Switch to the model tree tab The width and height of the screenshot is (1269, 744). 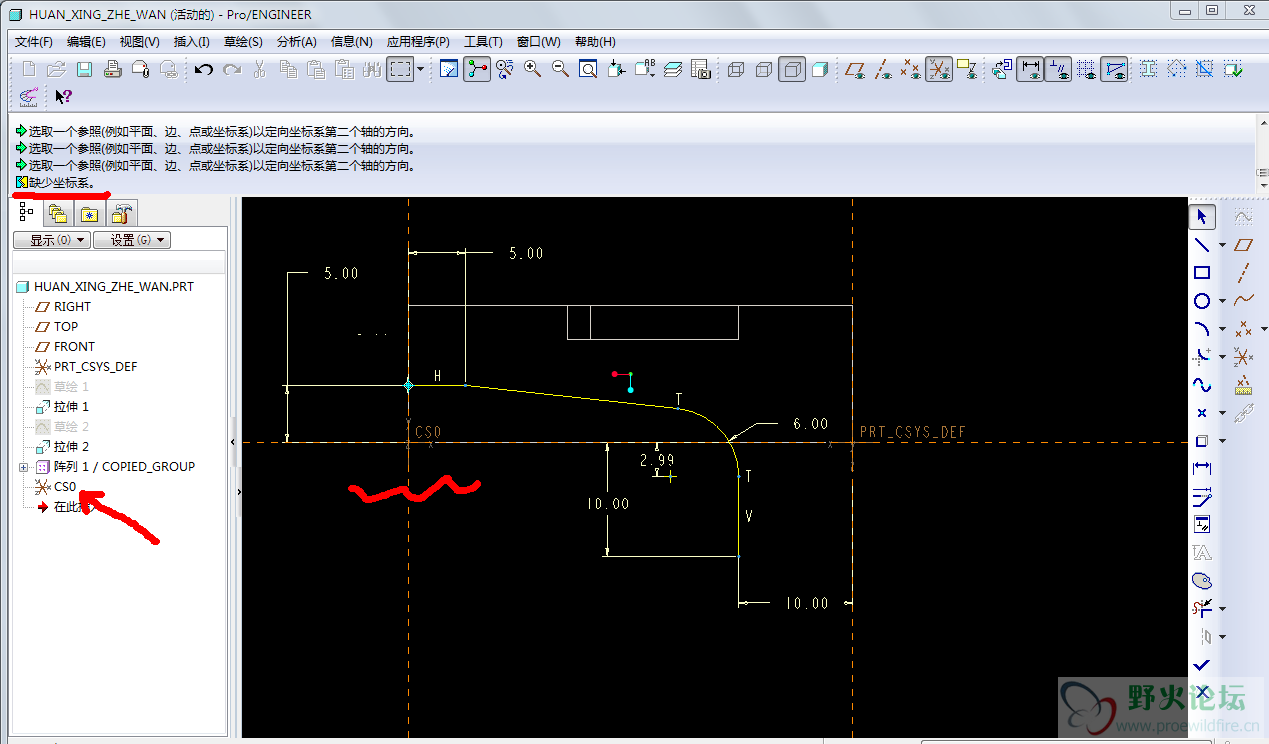26,213
